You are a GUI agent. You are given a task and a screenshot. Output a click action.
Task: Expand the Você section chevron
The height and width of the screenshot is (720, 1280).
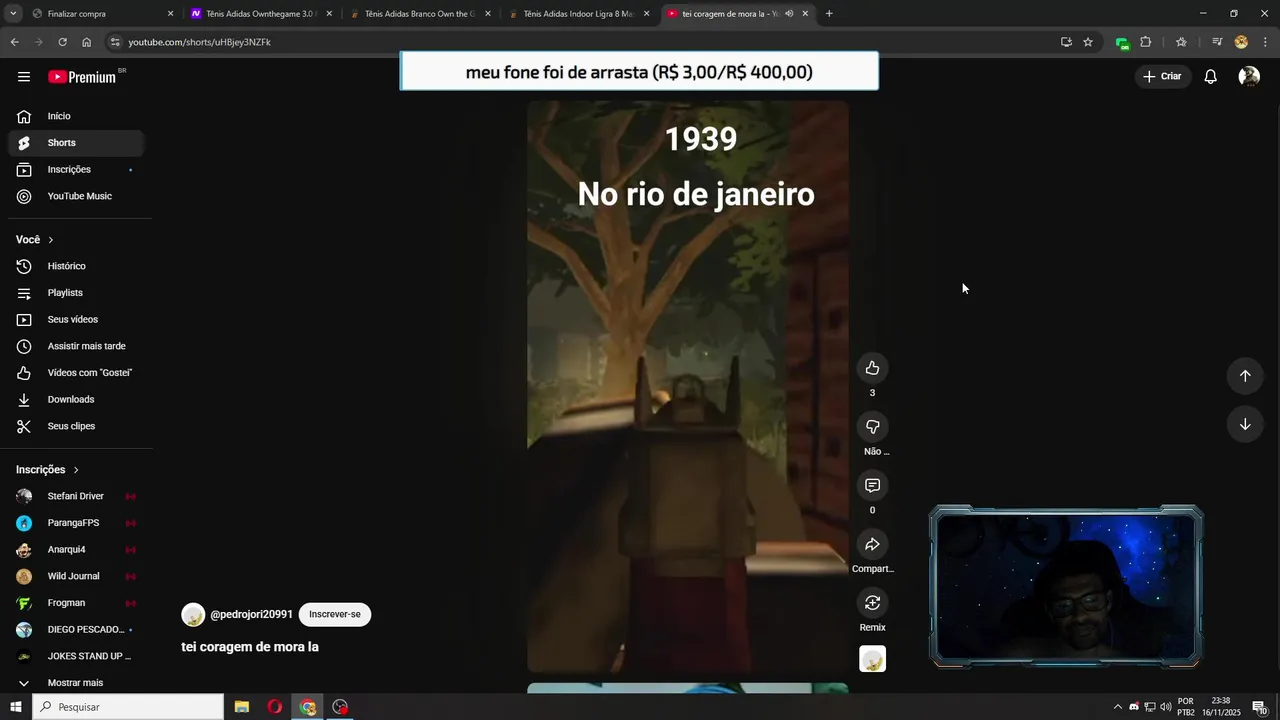51,240
